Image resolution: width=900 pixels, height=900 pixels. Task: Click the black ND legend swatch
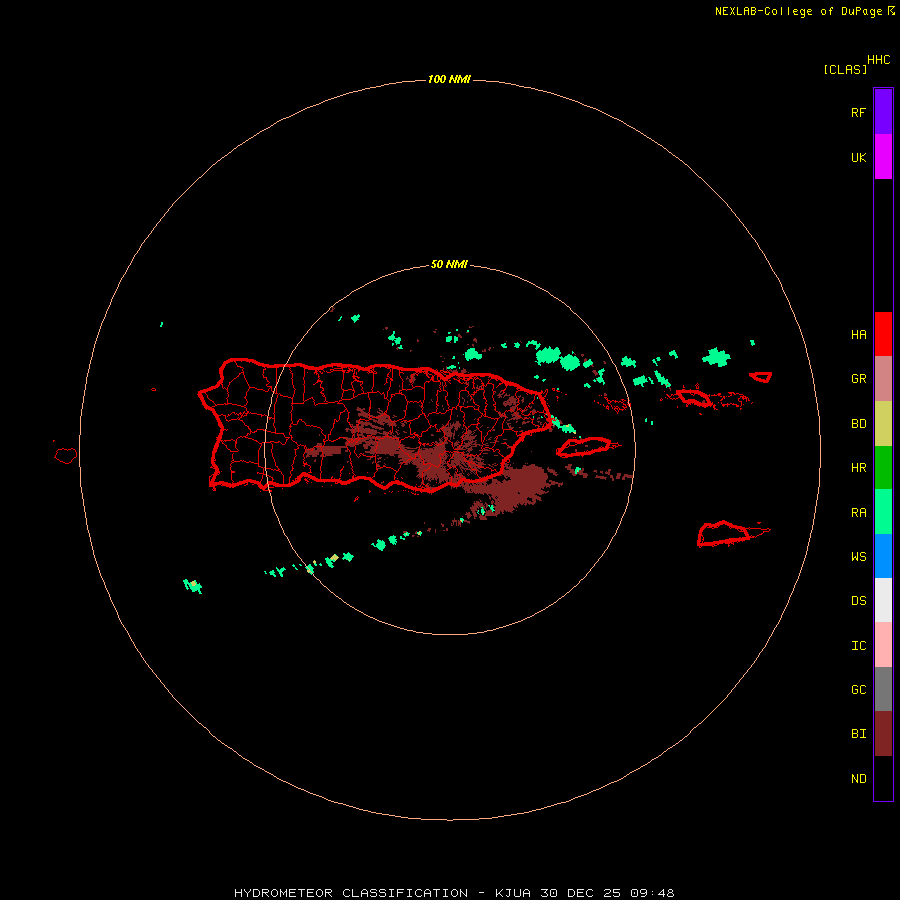tap(883, 778)
